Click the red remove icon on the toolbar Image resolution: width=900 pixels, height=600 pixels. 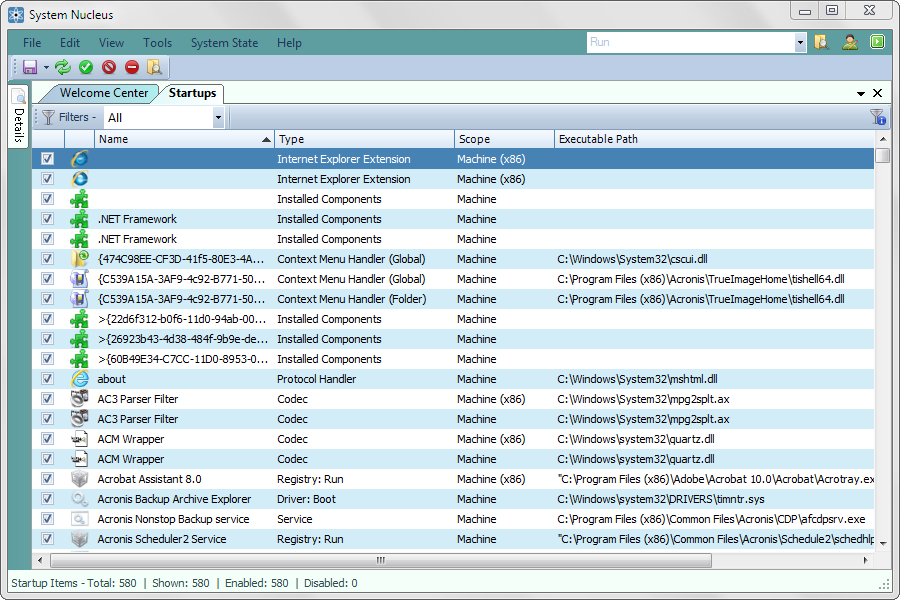(x=131, y=66)
